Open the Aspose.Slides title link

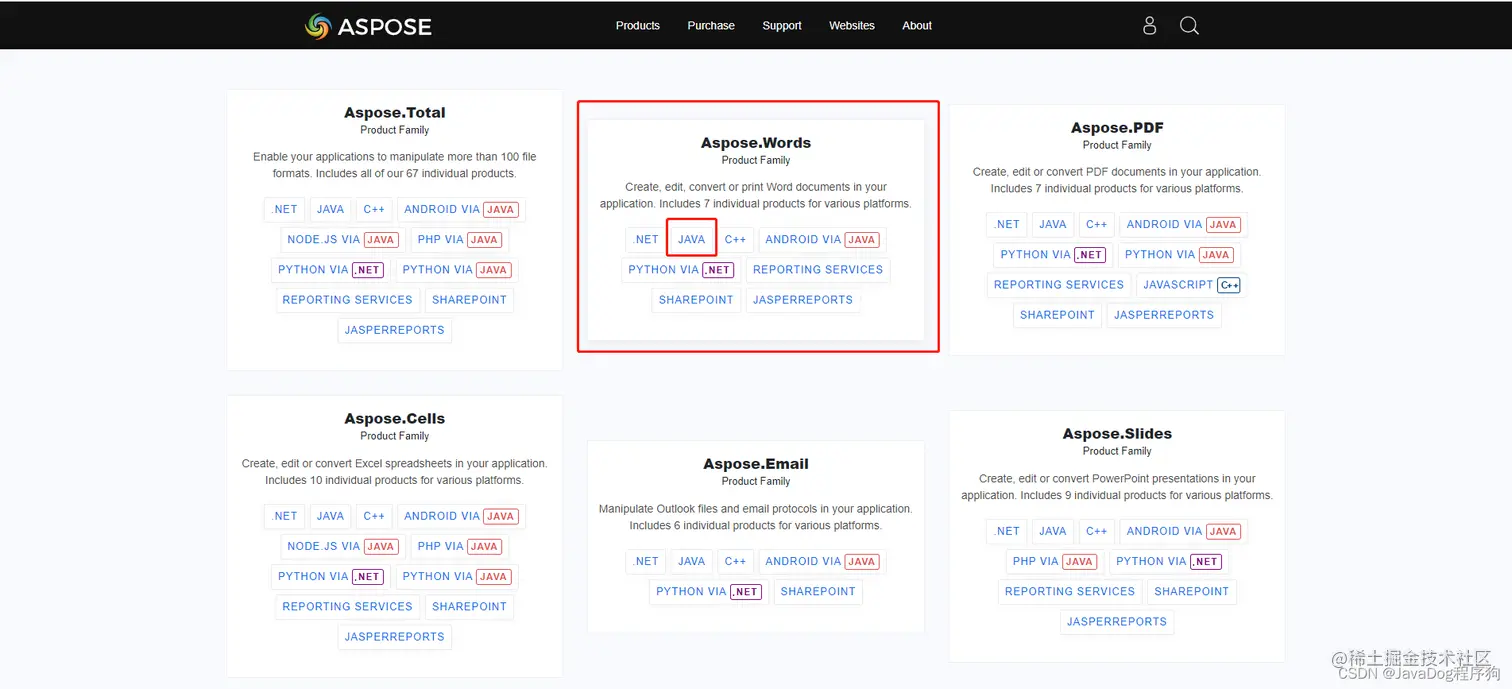coord(1117,434)
